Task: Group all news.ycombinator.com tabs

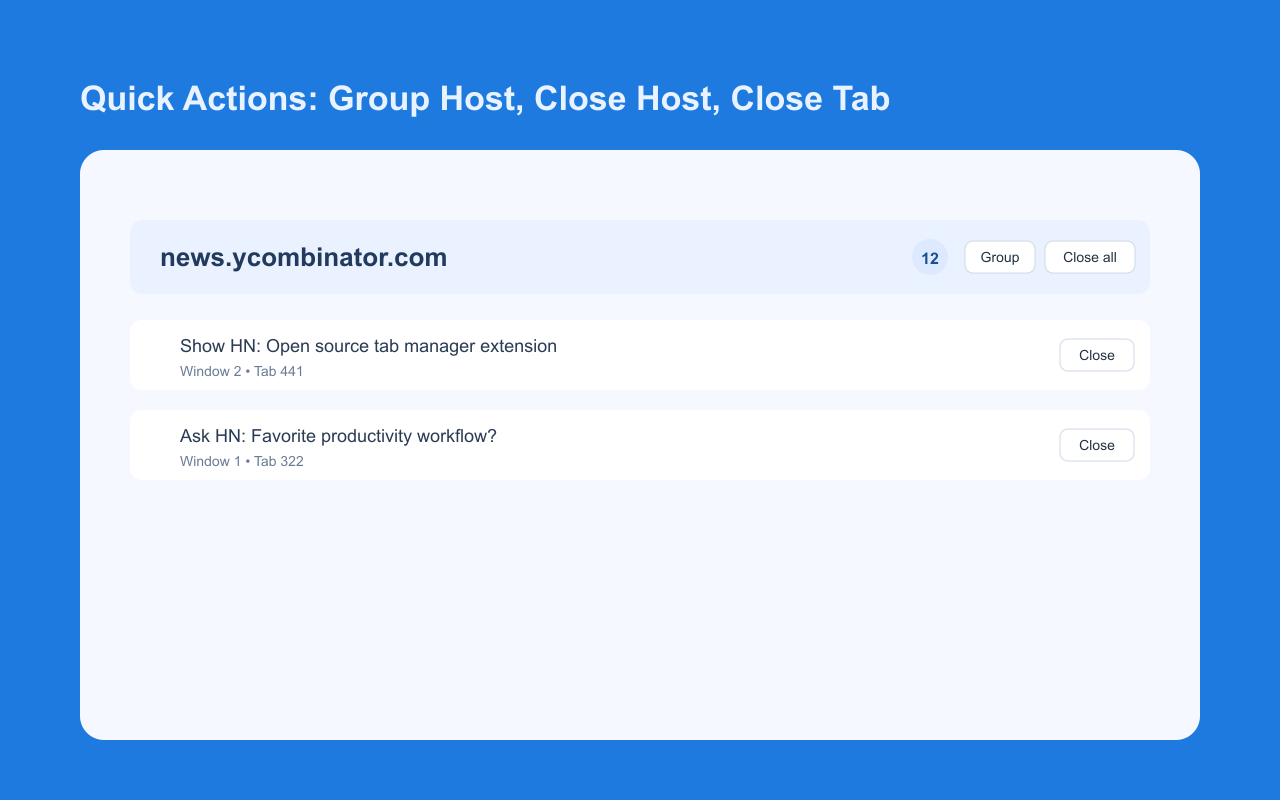Action: (999, 257)
